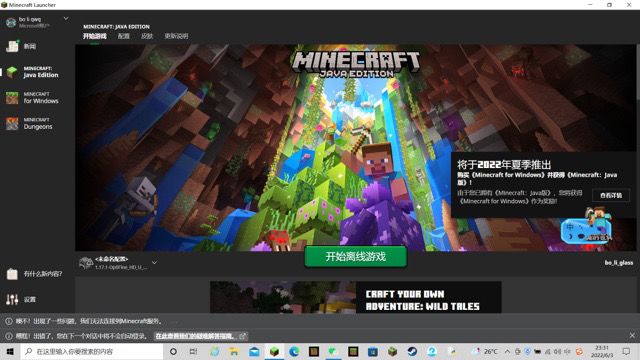Click the Minecraft Java Edition logo banner

(356, 64)
